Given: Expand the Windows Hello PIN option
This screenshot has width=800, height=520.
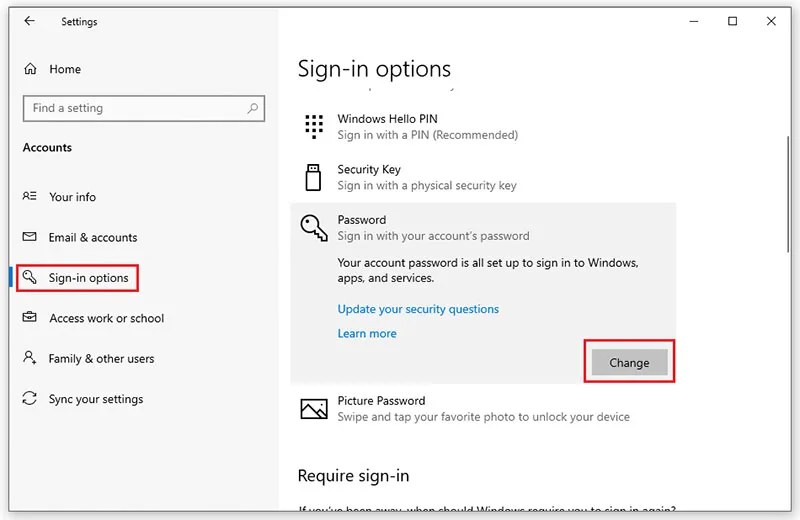Looking at the screenshot, I should (483, 127).
